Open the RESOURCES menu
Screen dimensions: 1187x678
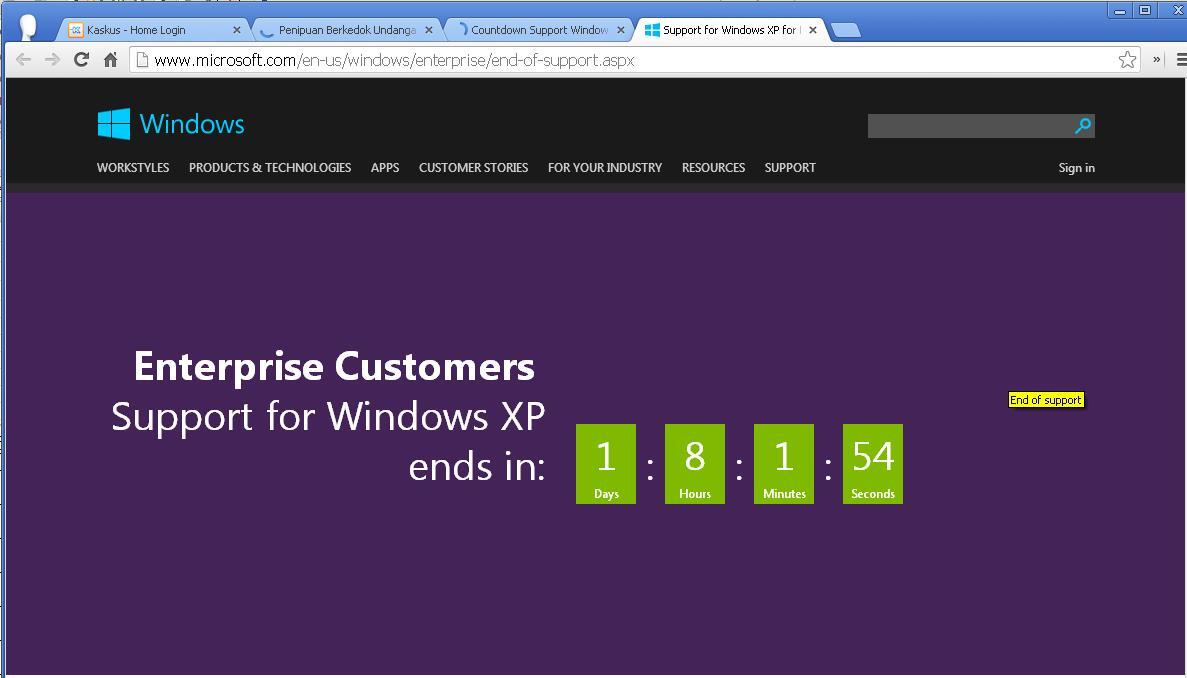coord(714,168)
